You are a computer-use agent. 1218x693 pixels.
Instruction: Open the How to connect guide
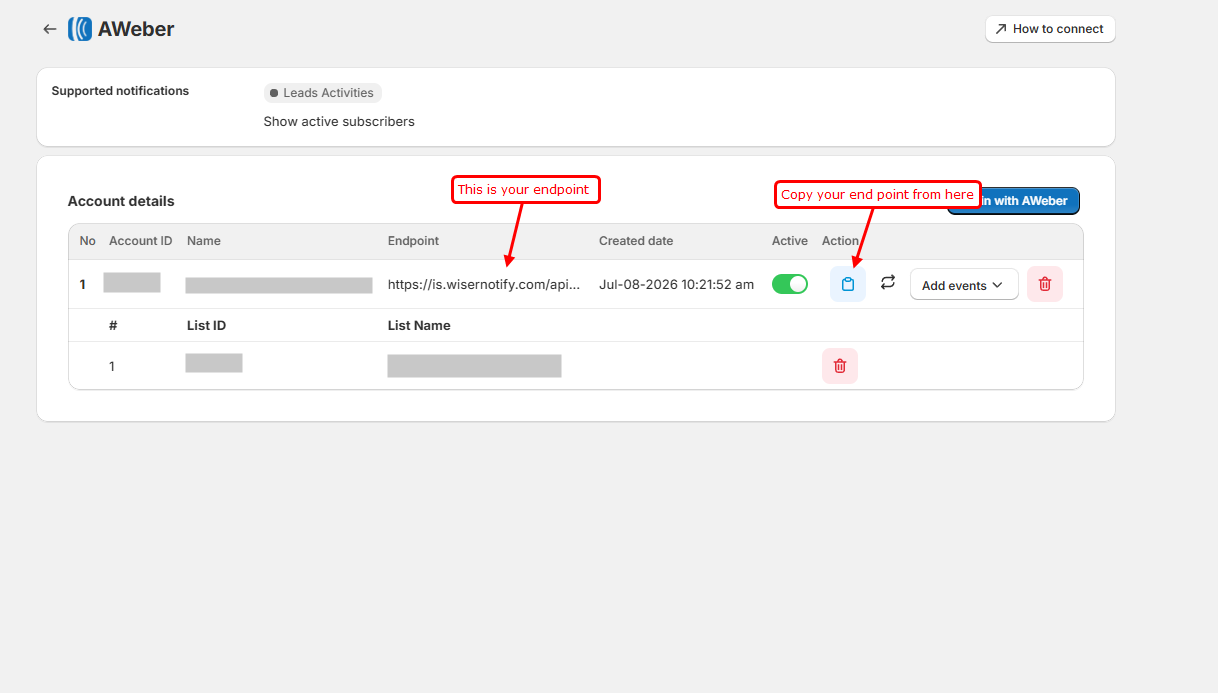(x=1050, y=29)
